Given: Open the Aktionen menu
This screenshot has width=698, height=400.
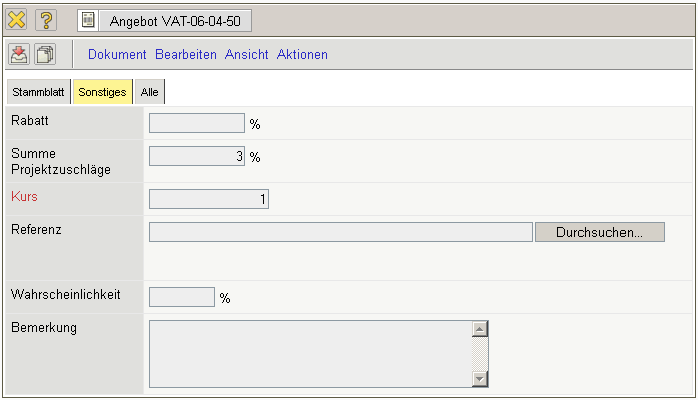Looking at the screenshot, I should click(x=302, y=55).
